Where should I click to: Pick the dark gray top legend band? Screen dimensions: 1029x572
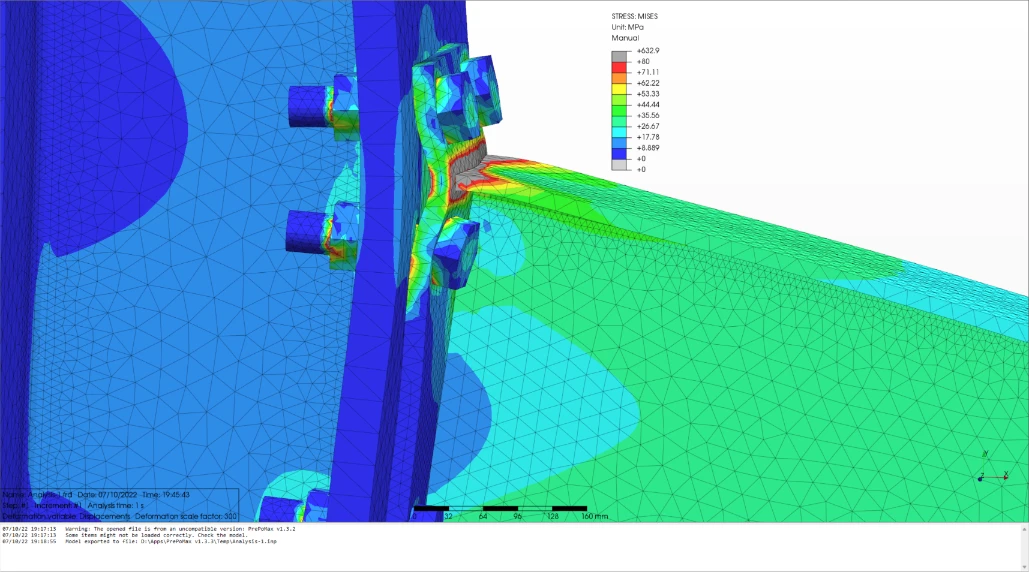click(620, 55)
